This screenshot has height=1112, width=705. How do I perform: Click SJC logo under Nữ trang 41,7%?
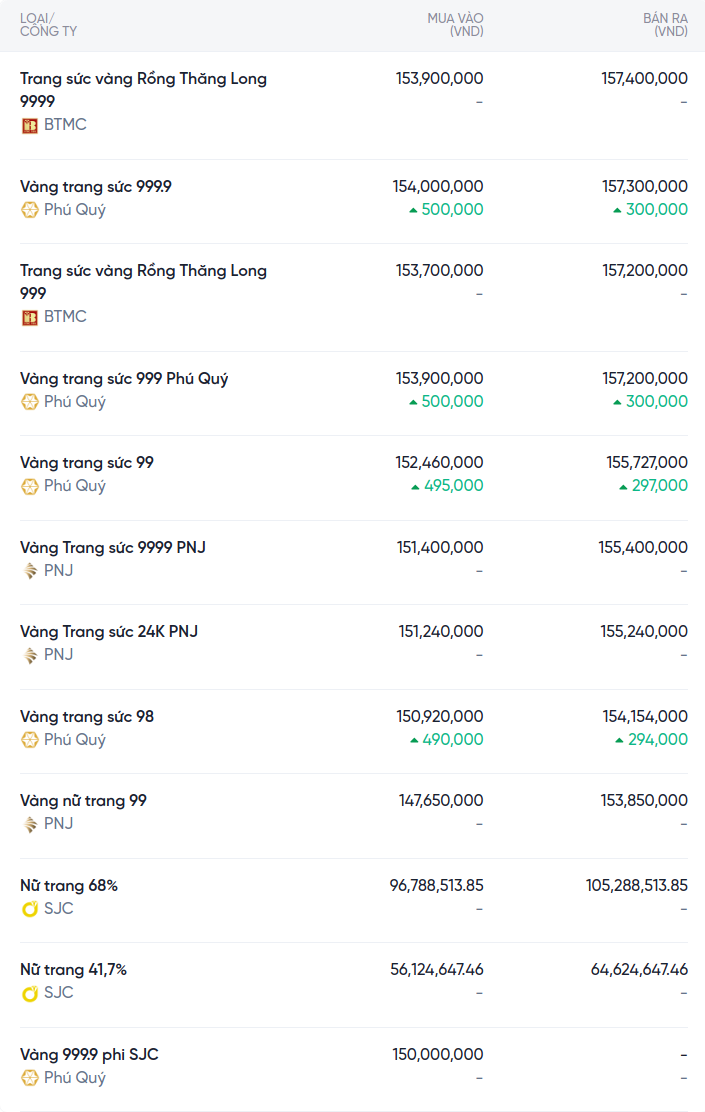click(x=30, y=993)
